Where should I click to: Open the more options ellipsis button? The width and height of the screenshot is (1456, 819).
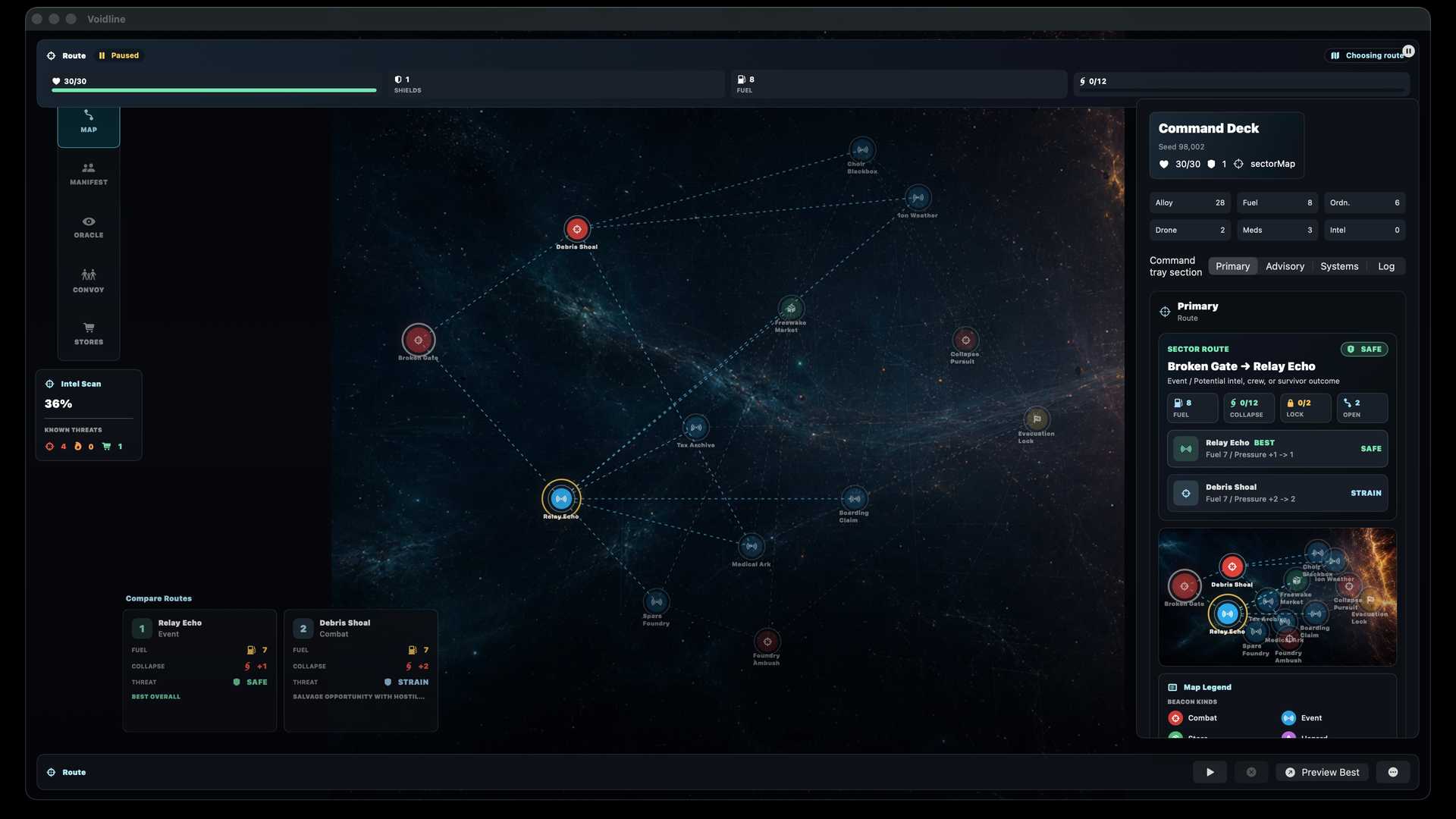[x=1393, y=772]
